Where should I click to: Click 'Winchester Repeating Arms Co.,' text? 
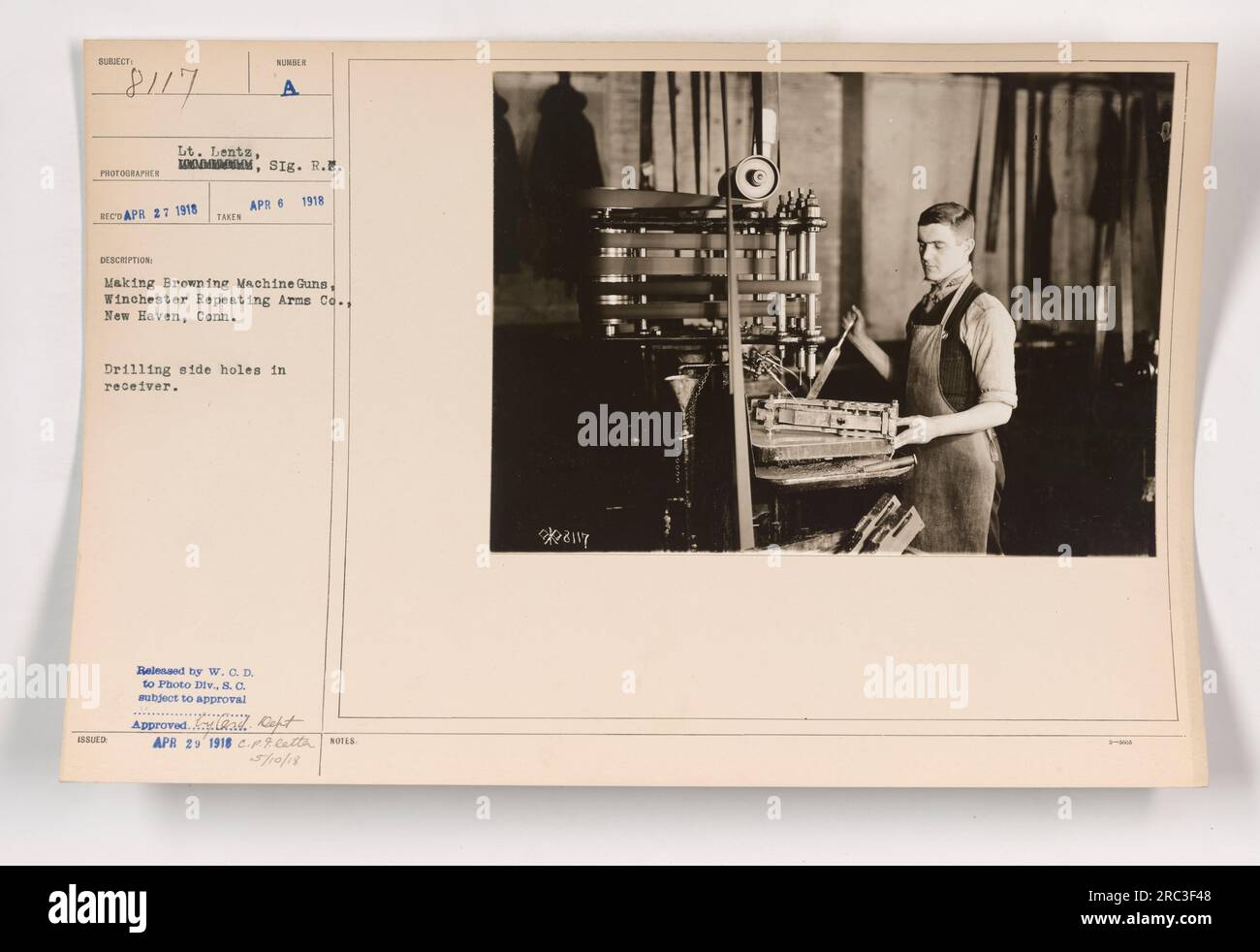[x=228, y=301]
